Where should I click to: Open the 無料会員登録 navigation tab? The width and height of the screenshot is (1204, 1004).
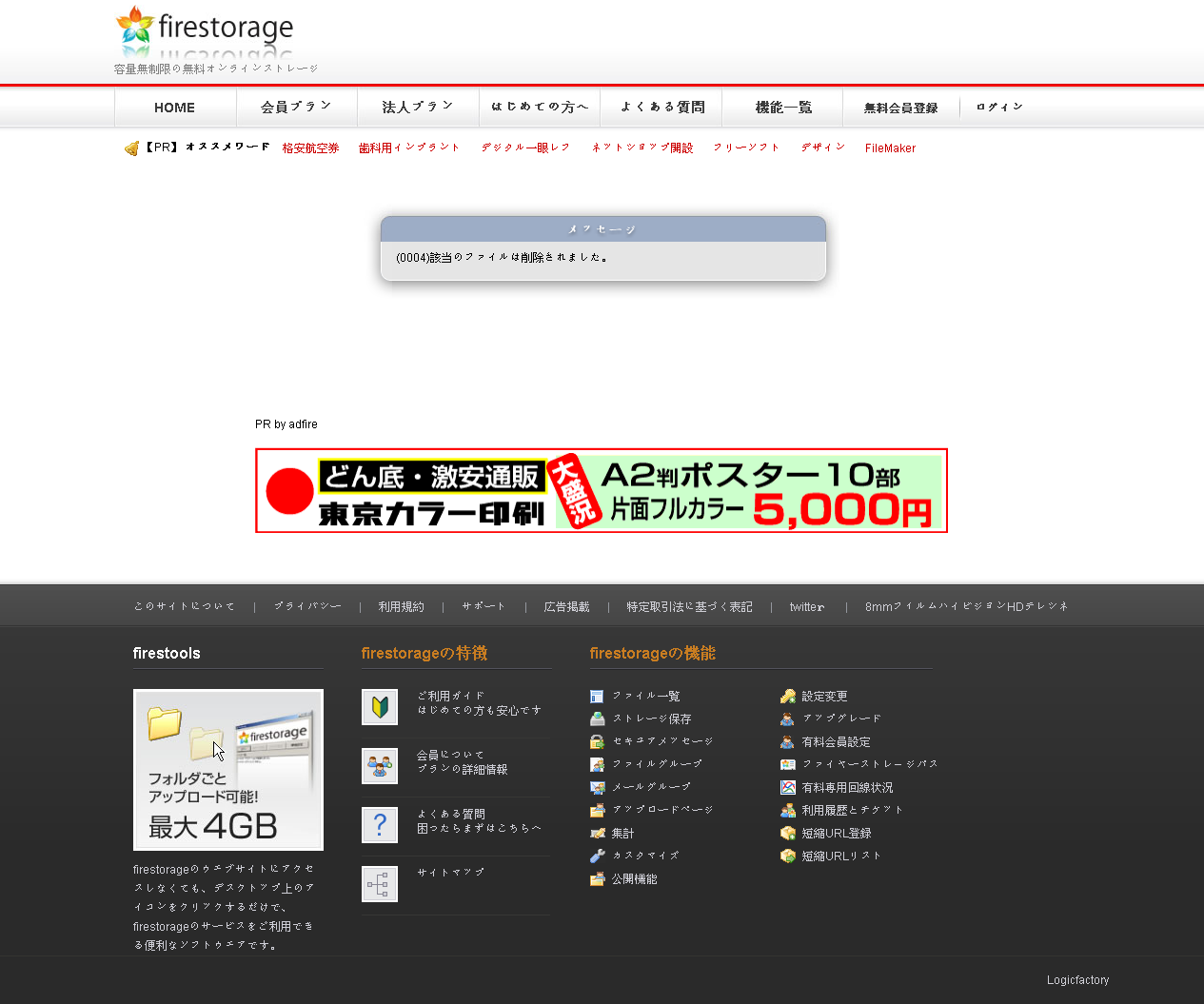(x=901, y=108)
